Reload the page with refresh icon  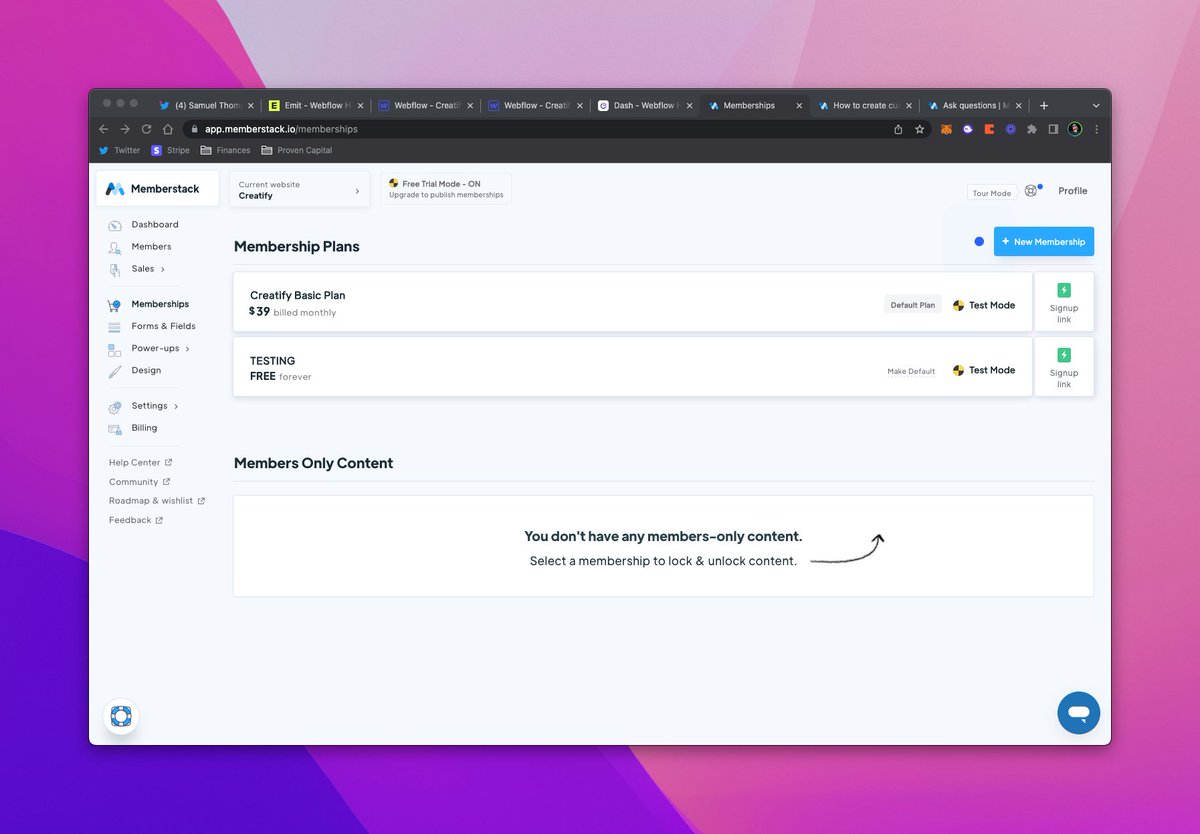(146, 129)
